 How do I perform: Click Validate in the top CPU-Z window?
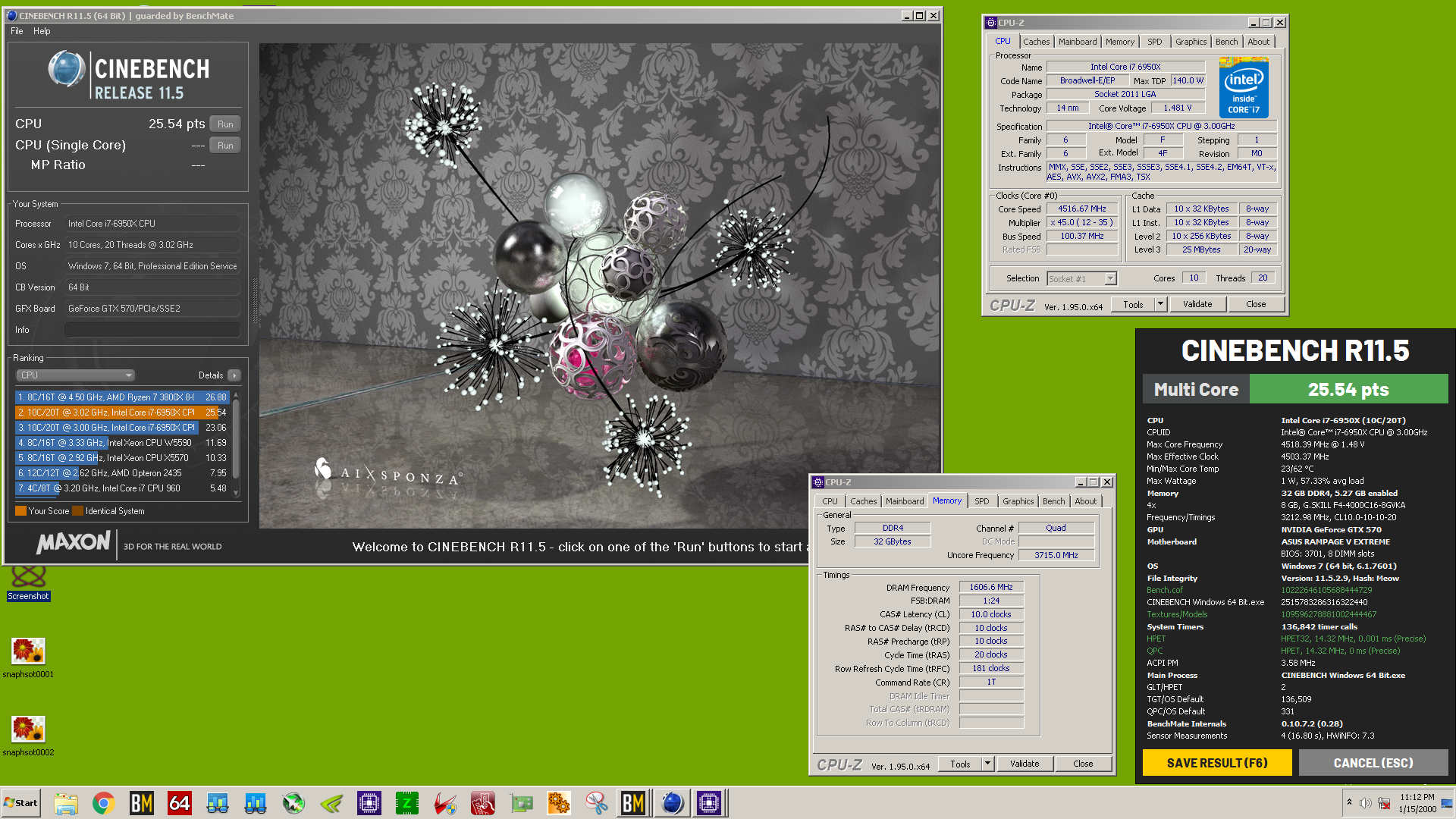click(x=1197, y=304)
